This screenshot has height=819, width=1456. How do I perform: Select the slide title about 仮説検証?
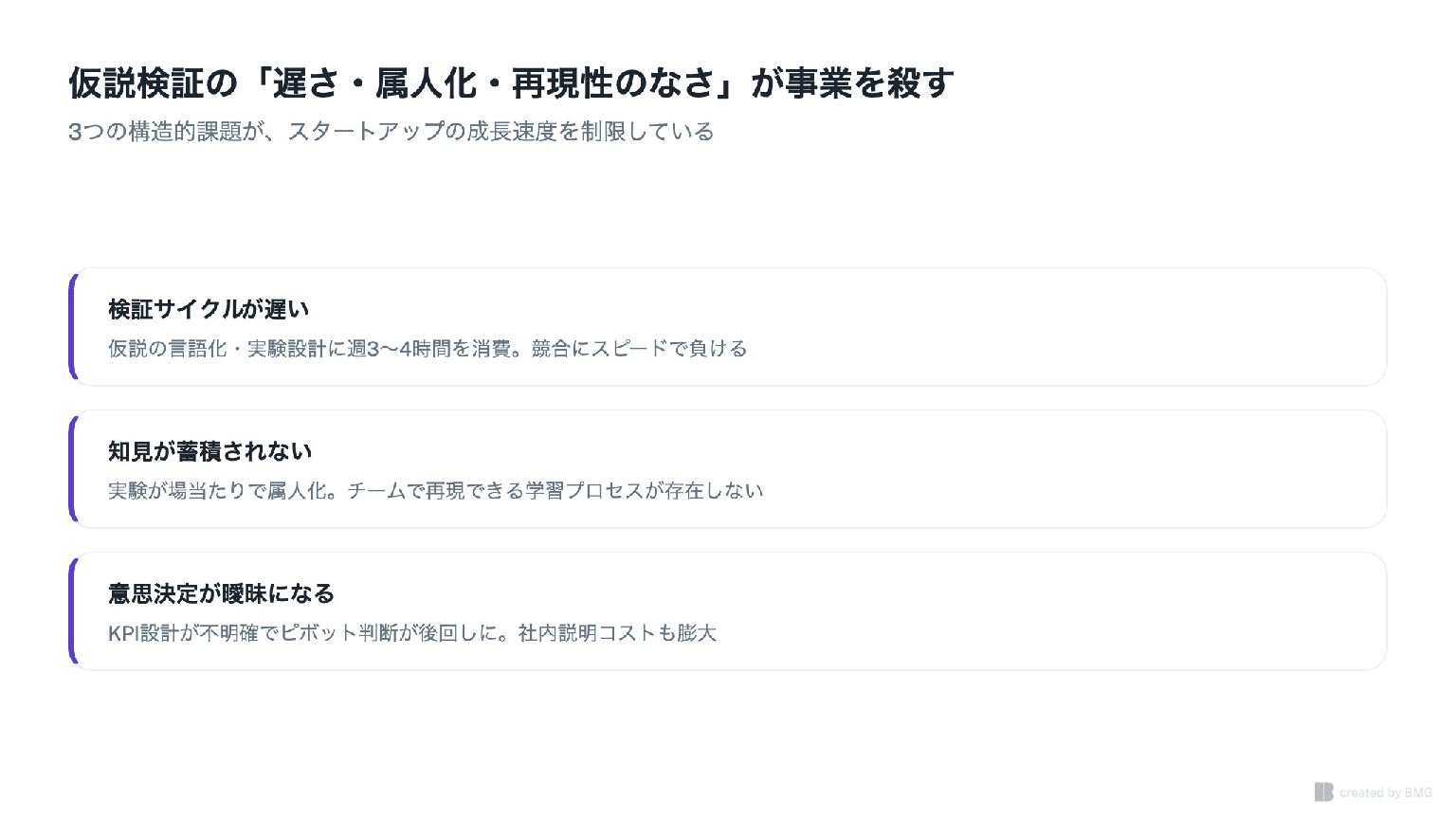pyautogui.click(x=510, y=83)
